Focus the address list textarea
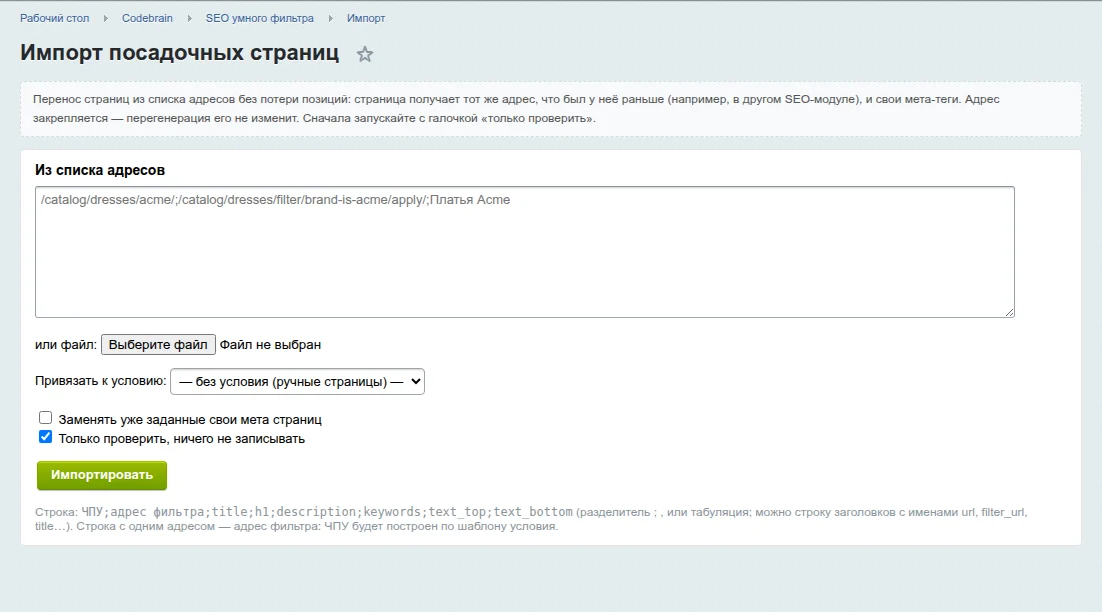 click(524, 252)
